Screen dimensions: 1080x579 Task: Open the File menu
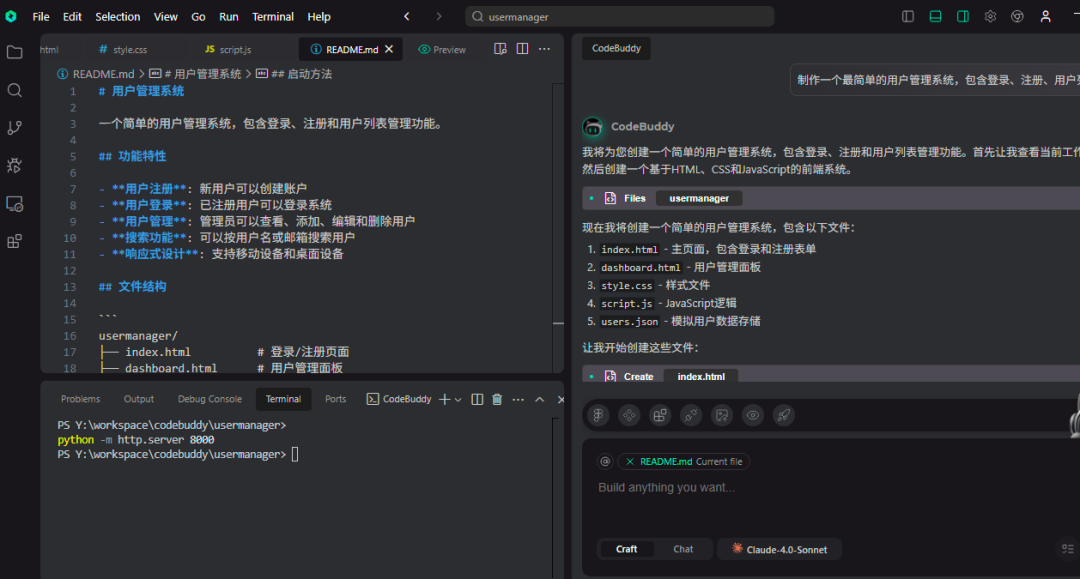tap(41, 17)
